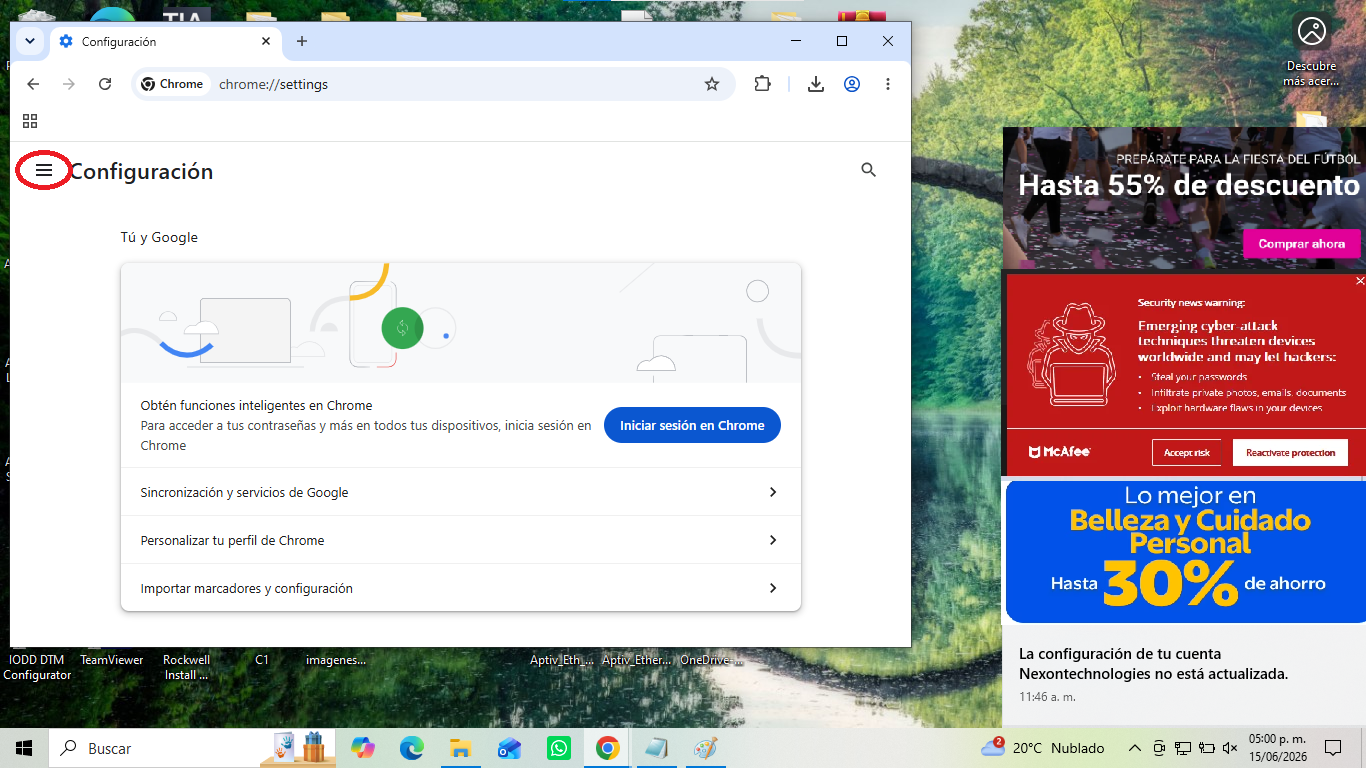Open the Chrome three-dot menu

(888, 84)
